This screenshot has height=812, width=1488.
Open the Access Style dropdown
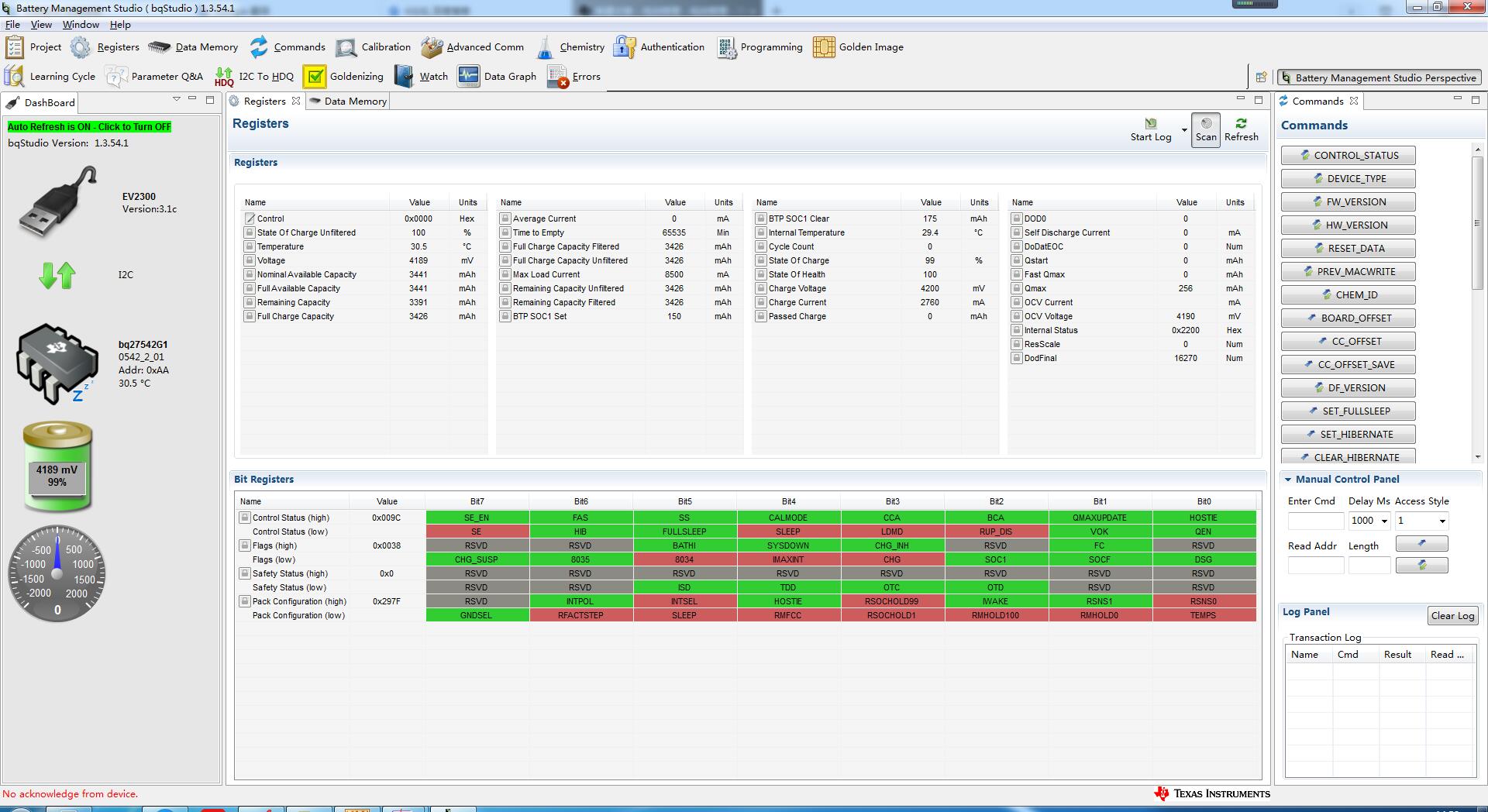tap(1441, 521)
